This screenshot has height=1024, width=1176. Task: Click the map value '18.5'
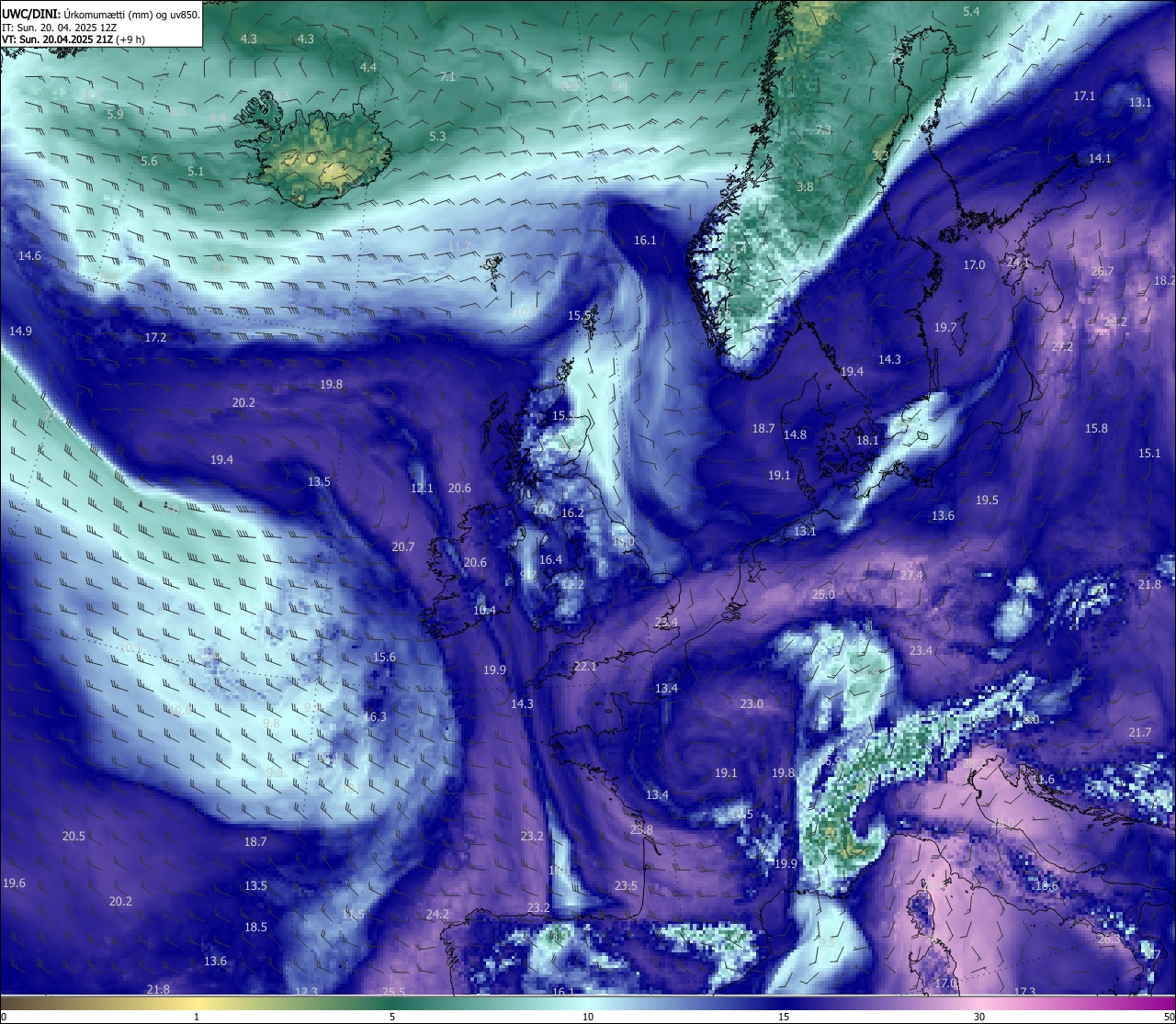coord(255,928)
